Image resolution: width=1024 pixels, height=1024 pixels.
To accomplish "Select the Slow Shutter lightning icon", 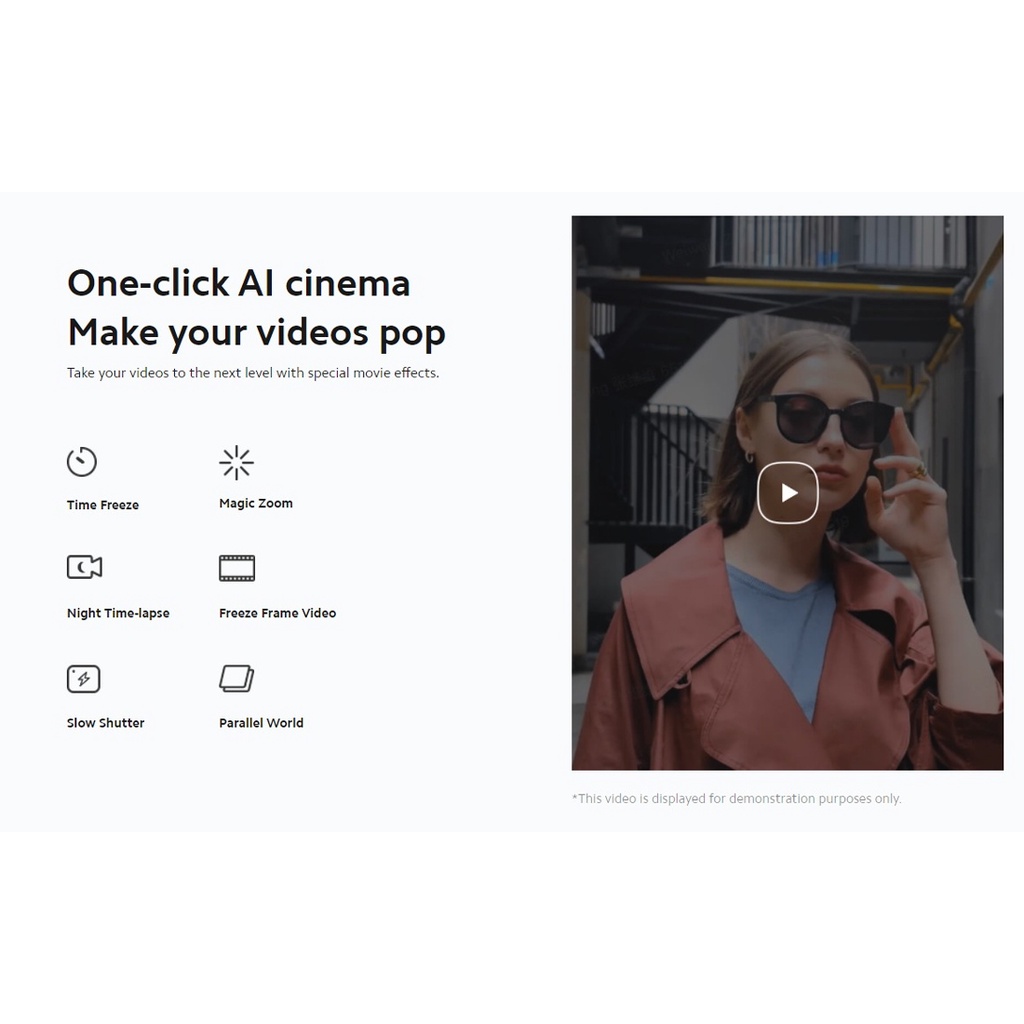I will point(83,679).
